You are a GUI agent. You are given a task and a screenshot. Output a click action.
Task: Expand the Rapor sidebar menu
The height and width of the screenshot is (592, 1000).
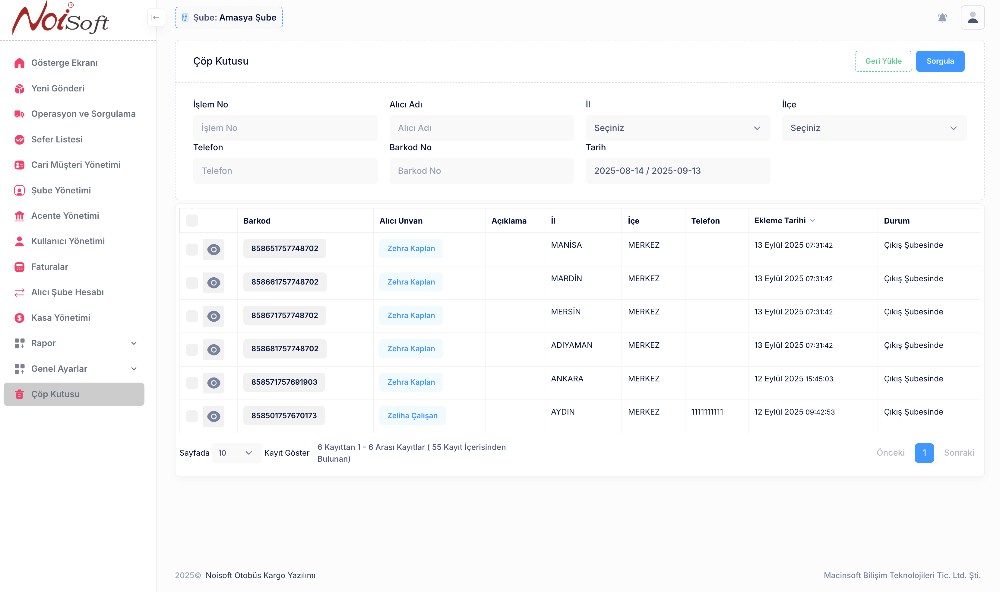75,343
